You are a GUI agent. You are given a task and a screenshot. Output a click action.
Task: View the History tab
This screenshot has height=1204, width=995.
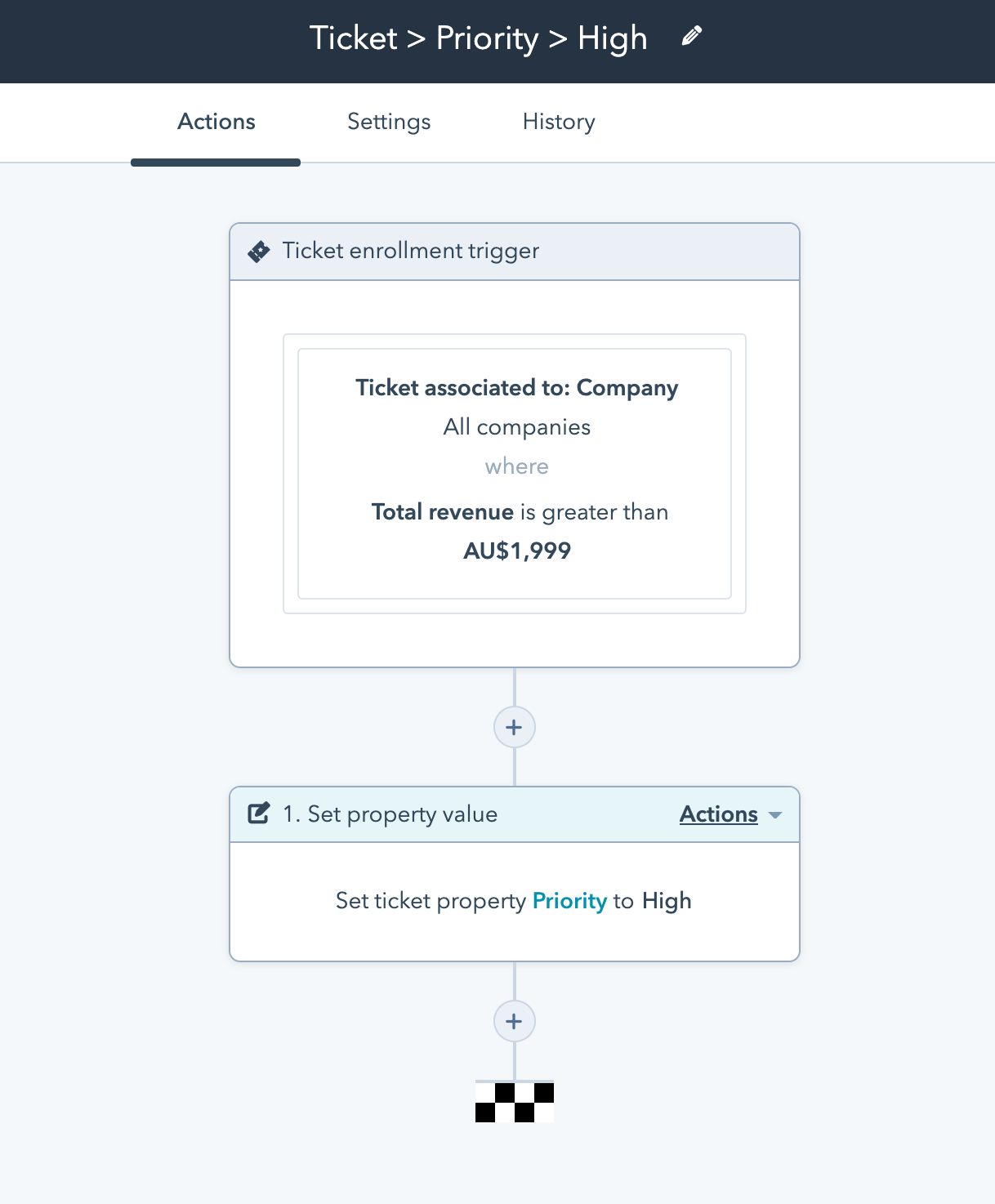point(559,122)
